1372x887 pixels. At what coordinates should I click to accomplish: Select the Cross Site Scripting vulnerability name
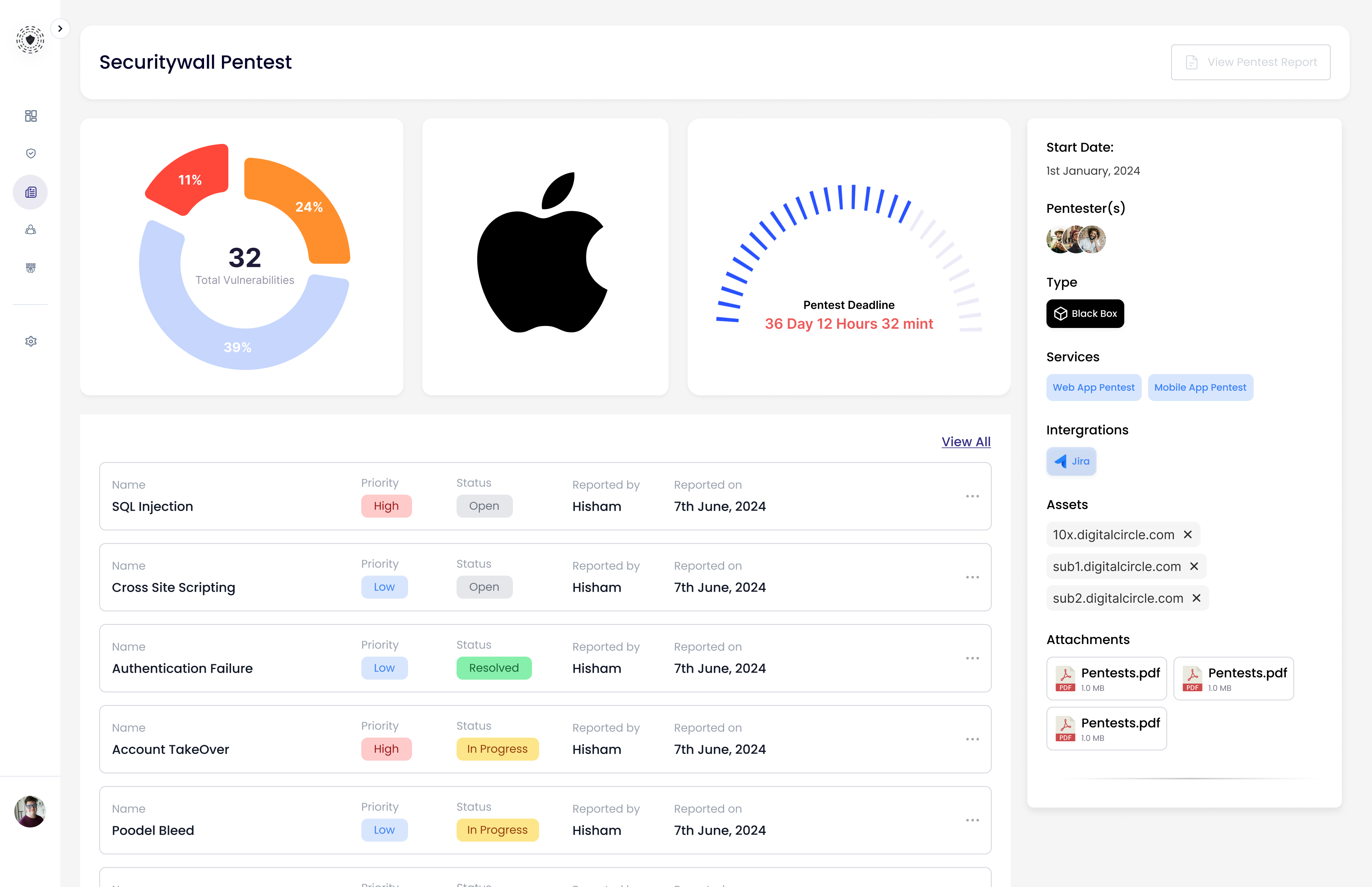(x=173, y=588)
